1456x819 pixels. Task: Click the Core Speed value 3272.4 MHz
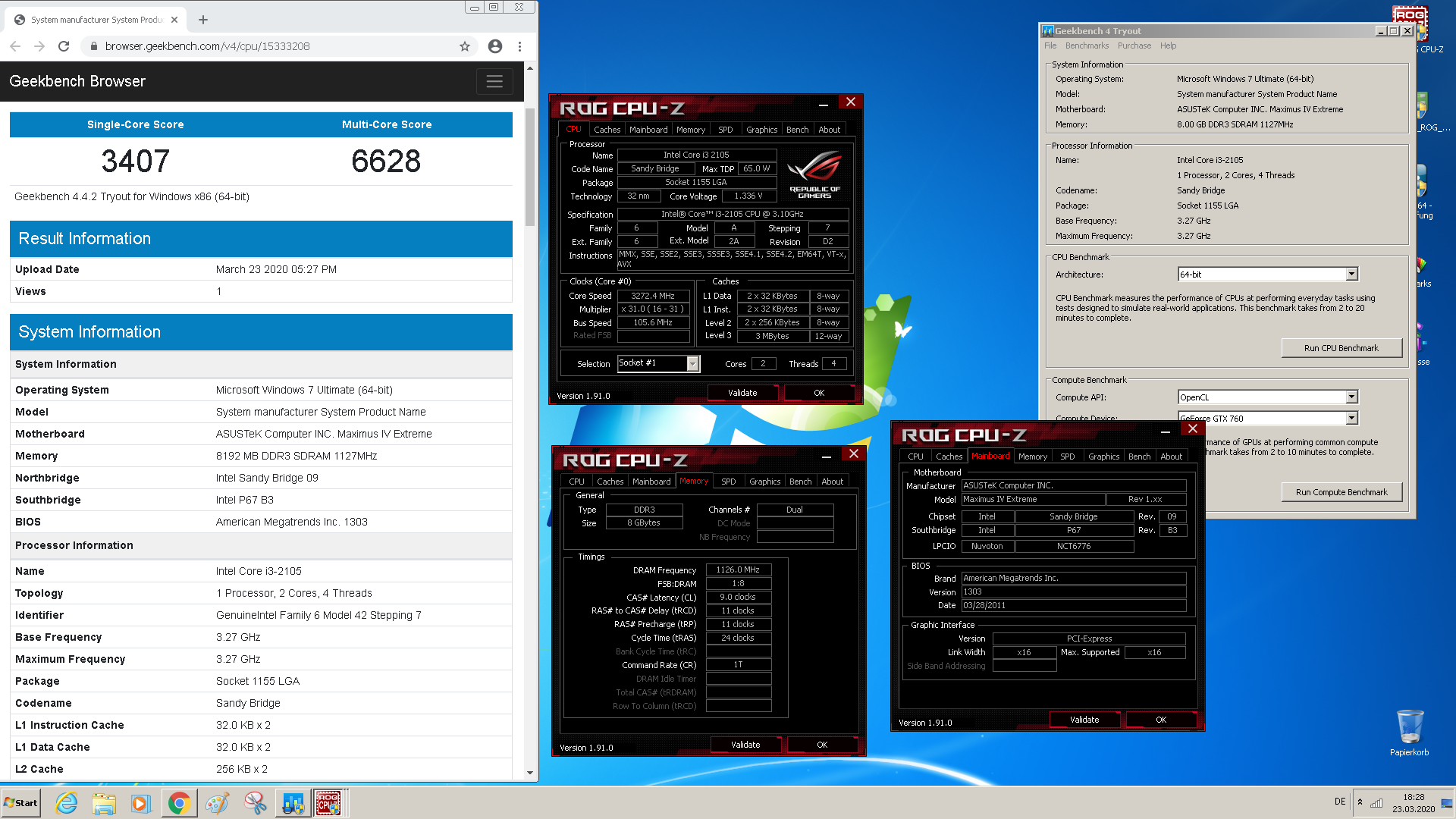(653, 296)
